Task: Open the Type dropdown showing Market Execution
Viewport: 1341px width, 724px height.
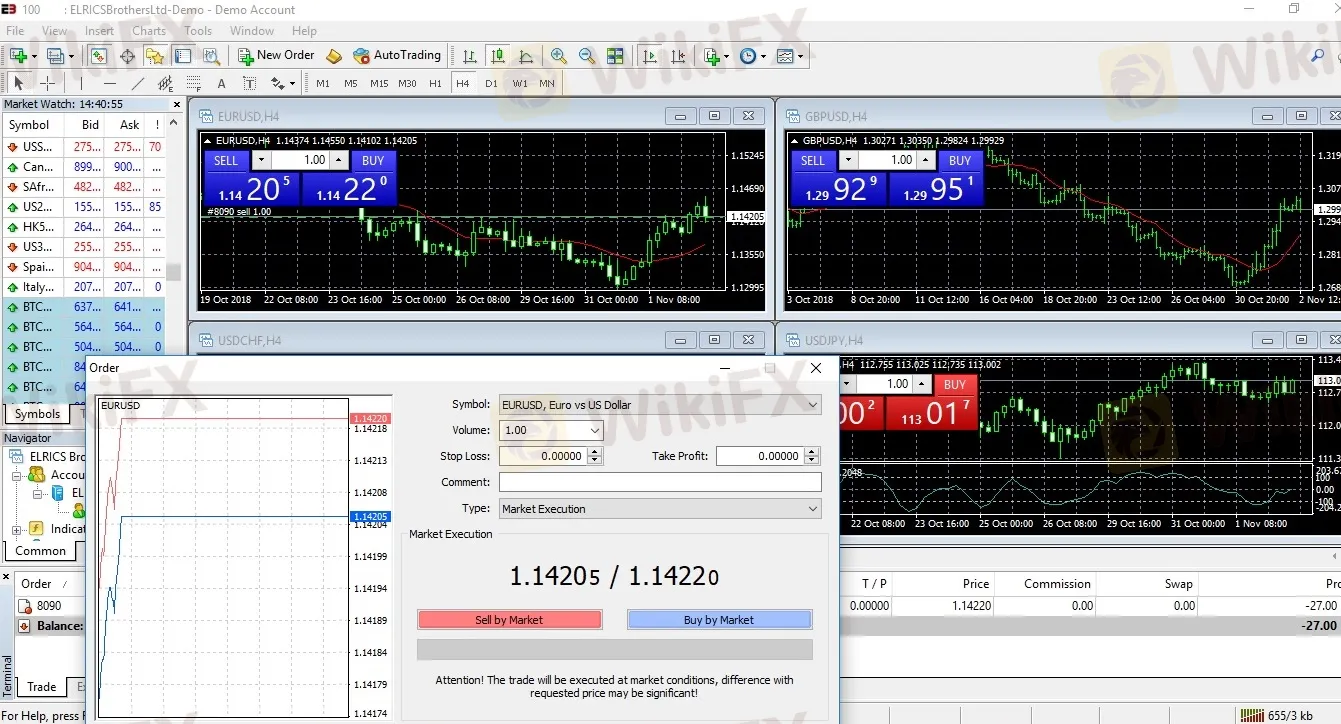Action: (x=660, y=509)
